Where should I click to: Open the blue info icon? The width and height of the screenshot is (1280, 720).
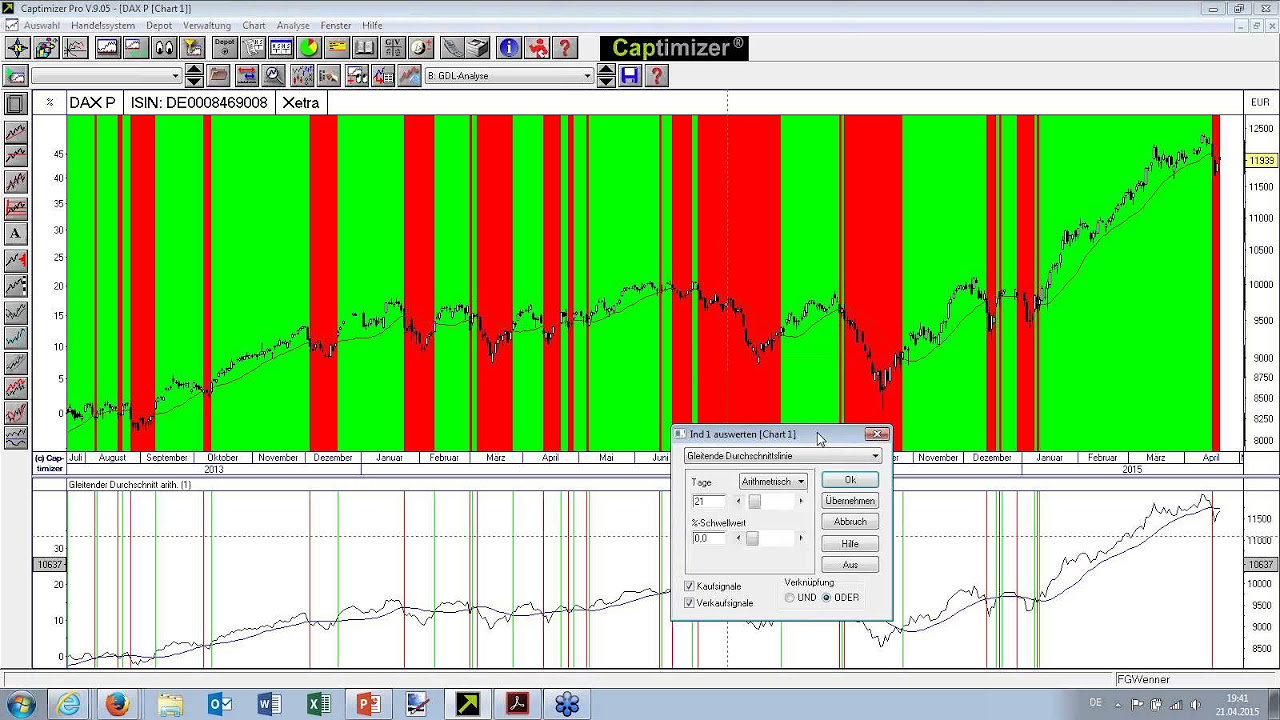[509, 48]
